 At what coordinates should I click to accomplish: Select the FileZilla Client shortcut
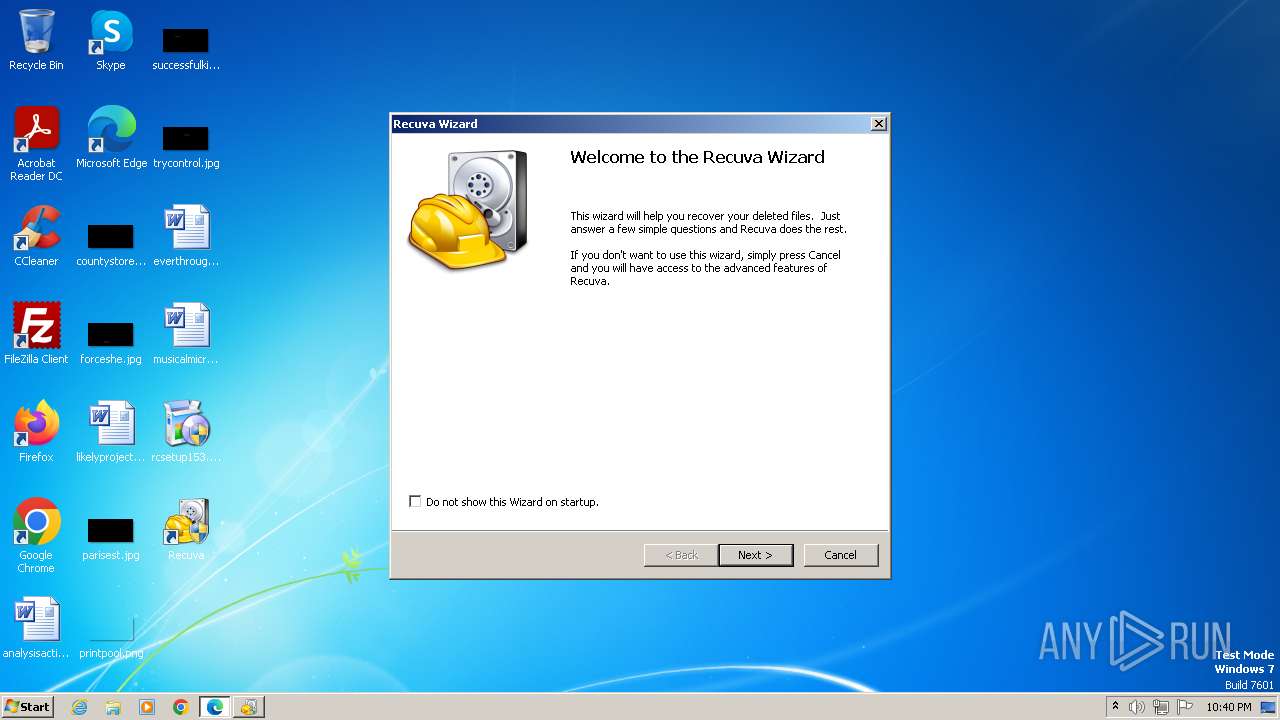[36, 334]
